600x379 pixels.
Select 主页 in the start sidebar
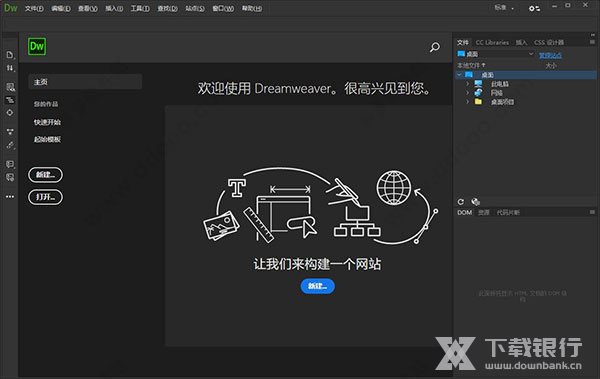[85, 82]
